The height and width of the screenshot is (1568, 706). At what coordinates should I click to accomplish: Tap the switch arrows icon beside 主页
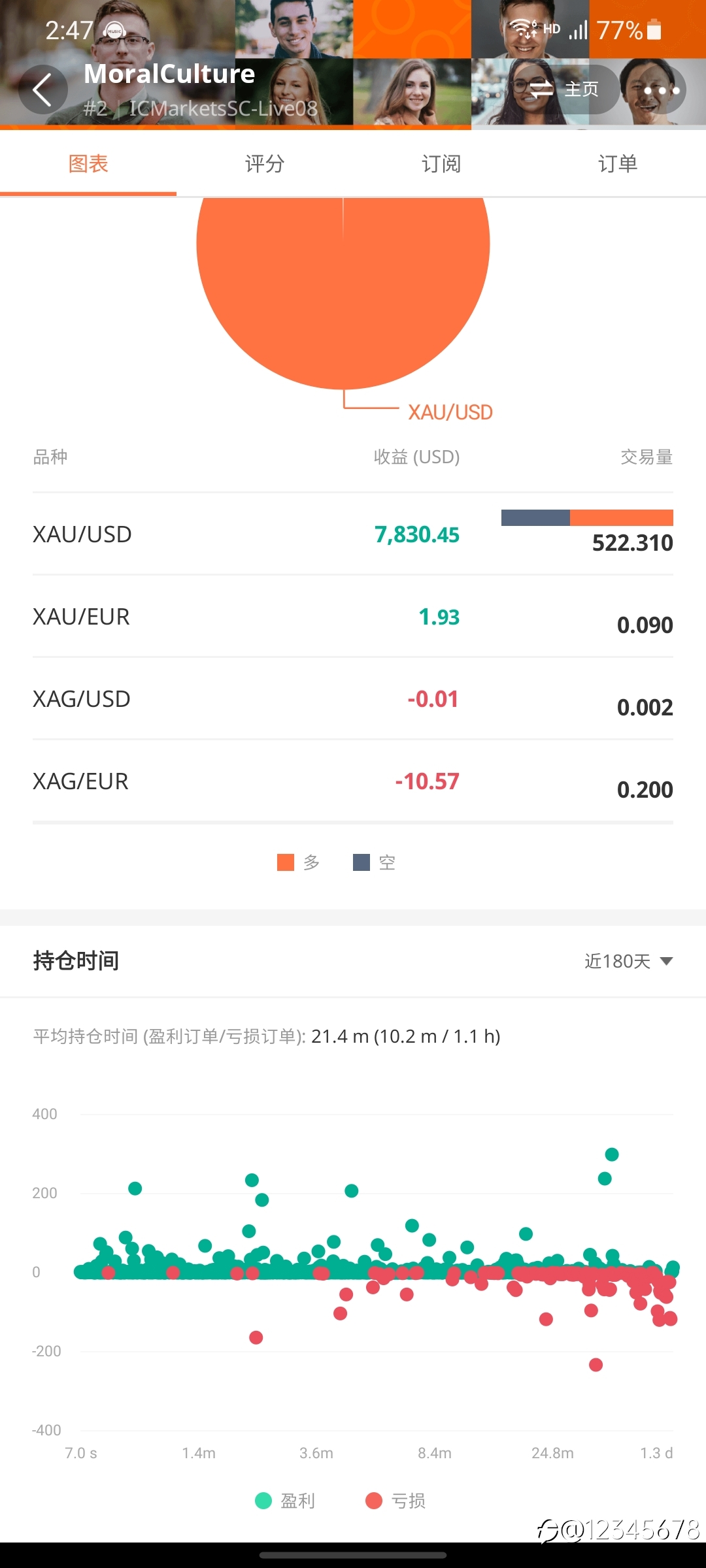point(541,90)
